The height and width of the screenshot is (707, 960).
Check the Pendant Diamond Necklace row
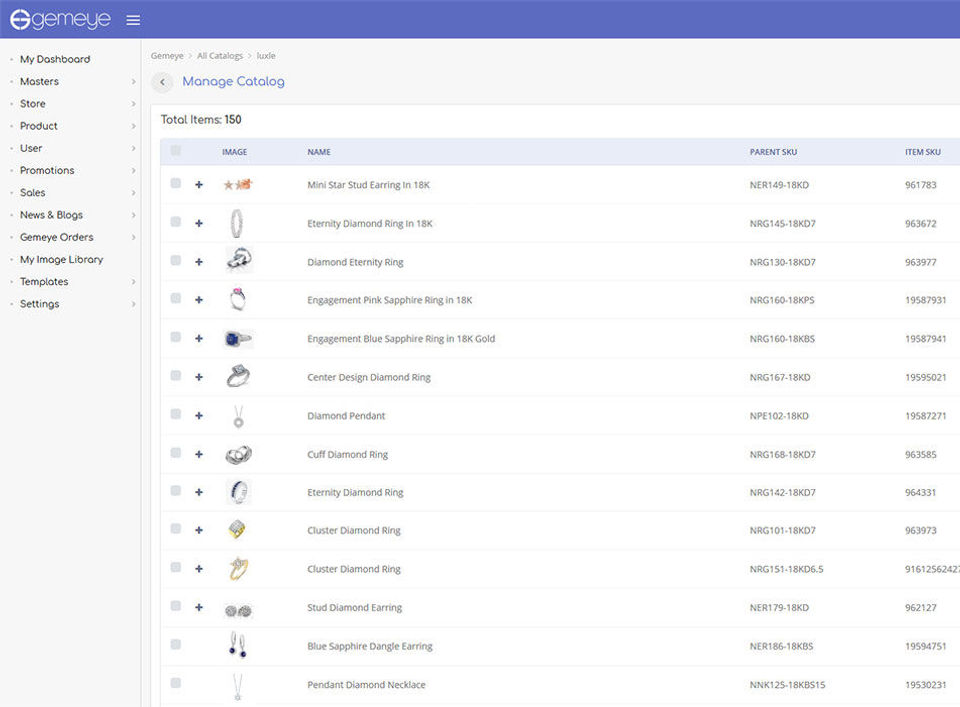176,683
